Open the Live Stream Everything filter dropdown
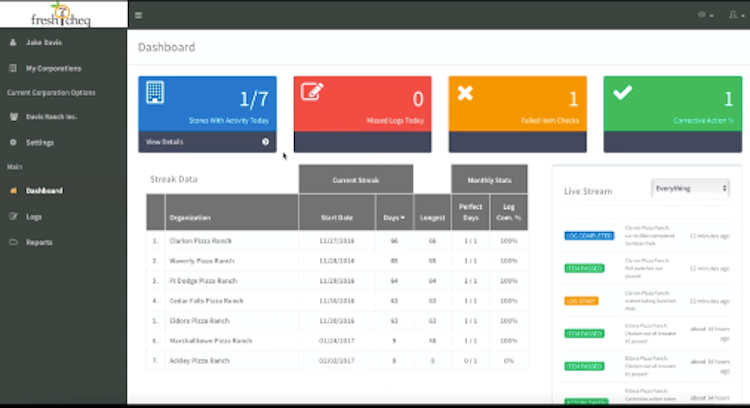 coord(690,188)
